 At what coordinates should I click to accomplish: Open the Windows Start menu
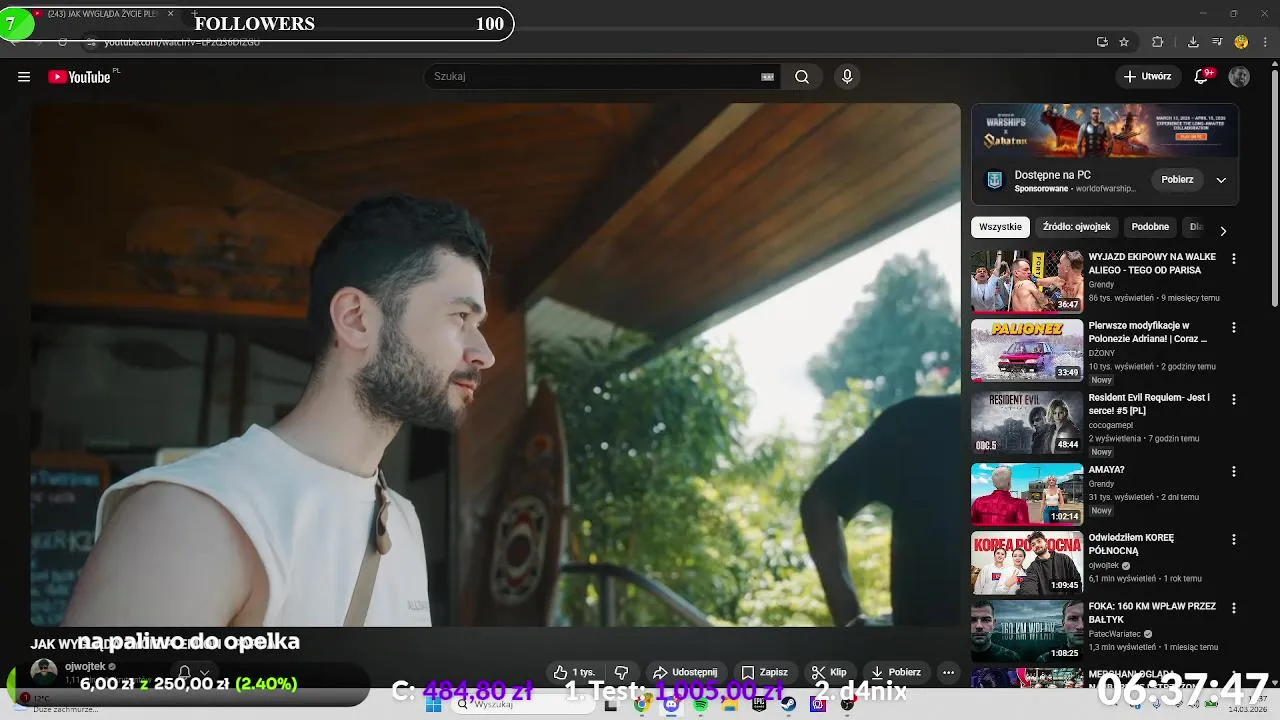coord(434,704)
